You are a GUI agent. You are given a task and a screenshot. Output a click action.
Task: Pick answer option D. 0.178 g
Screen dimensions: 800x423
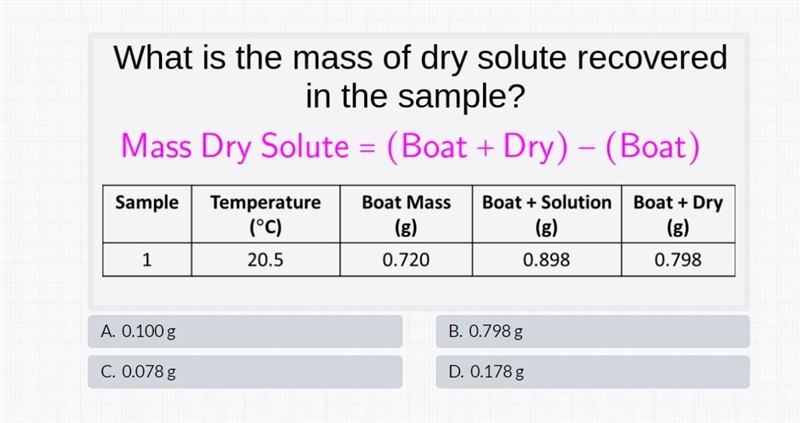pyautogui.click(x=593, y=372)
